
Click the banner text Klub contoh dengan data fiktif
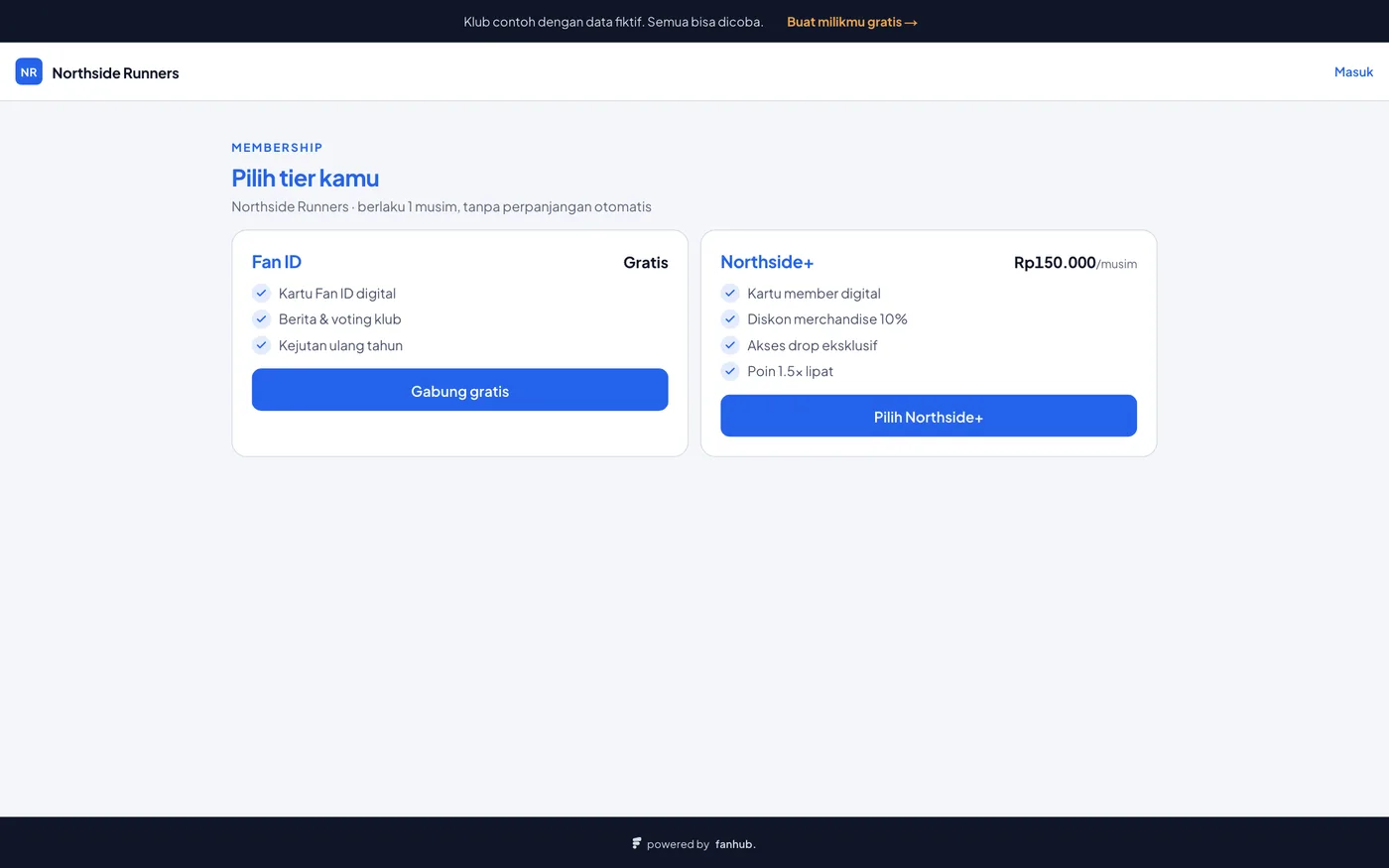point(613,21)
